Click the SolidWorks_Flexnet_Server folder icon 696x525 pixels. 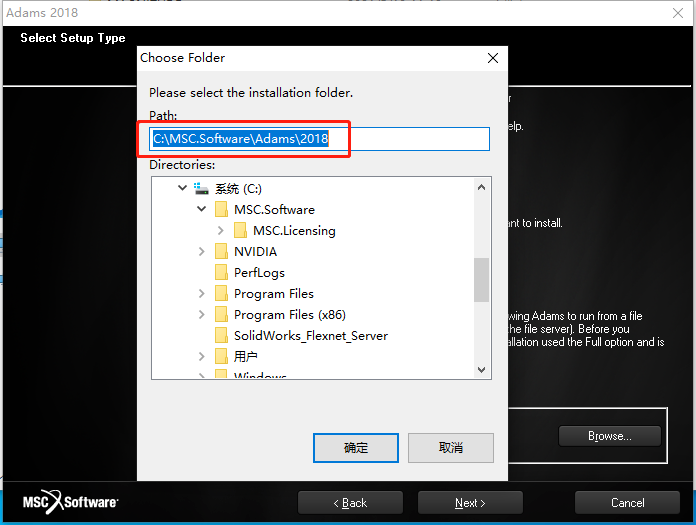click(221, 336)
